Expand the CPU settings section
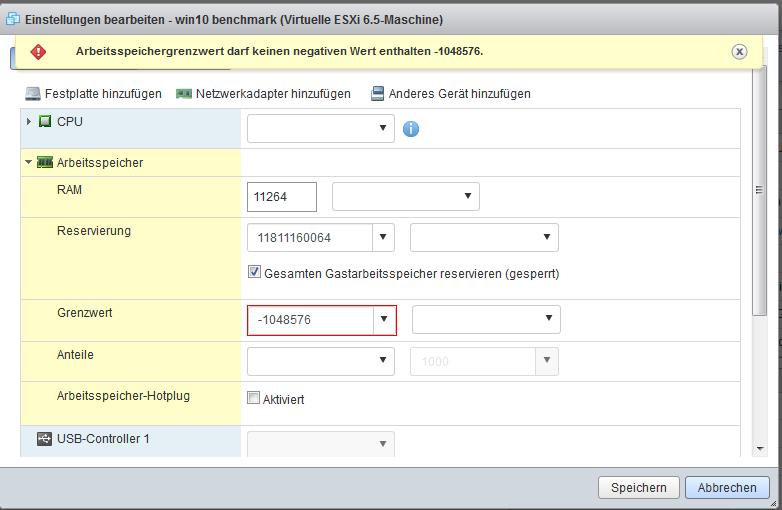Image resolution: width=782 pixels, height=510 pixels. [29, 122]
